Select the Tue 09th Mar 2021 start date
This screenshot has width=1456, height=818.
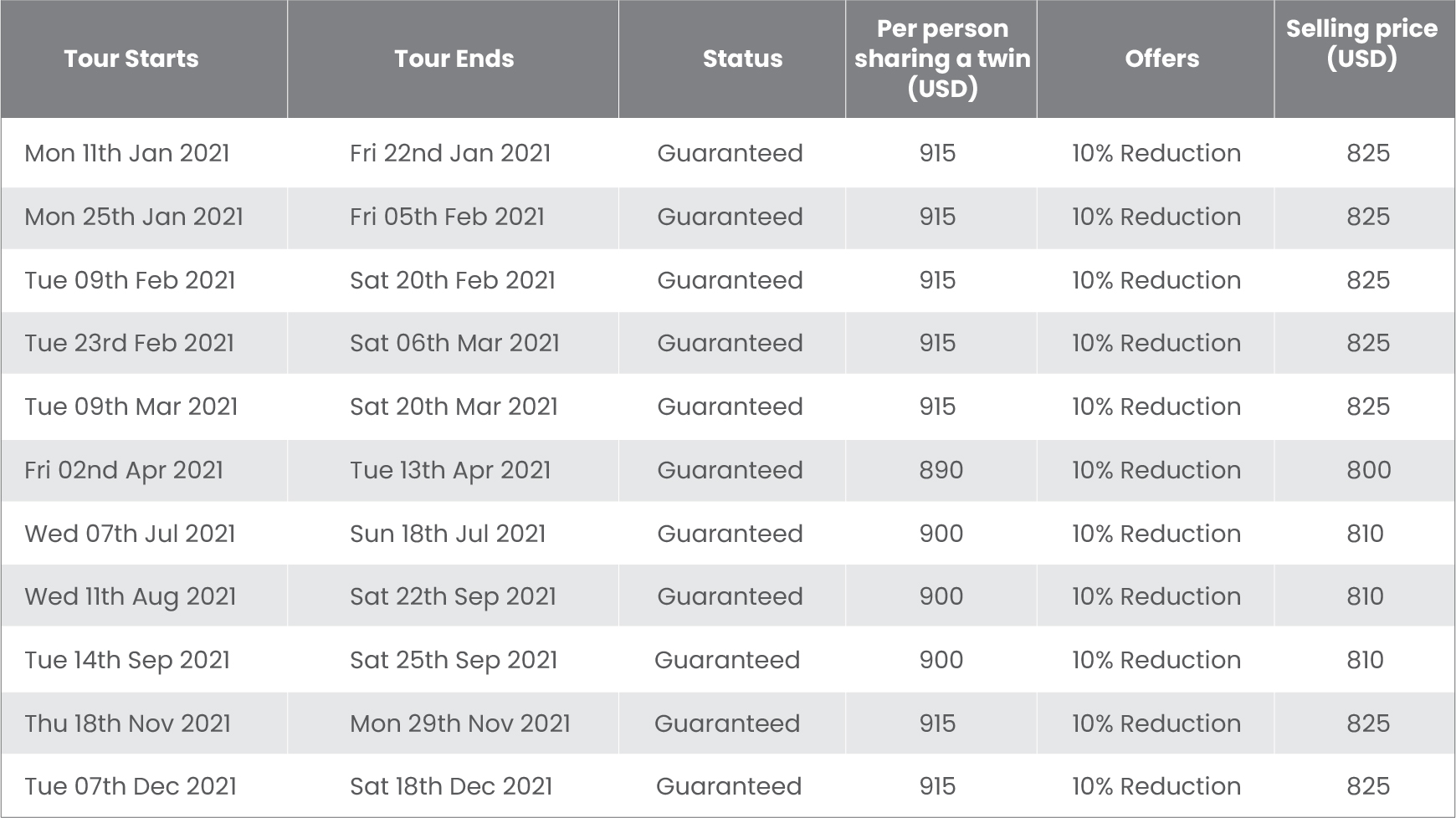tap(131, 406)
